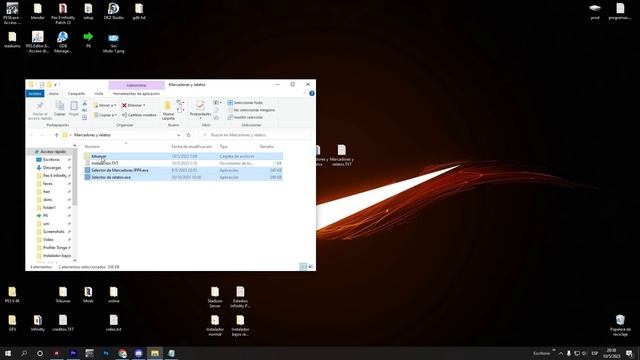
Task: Click the Up one level arrow
Action: click(x=56, y=135)
